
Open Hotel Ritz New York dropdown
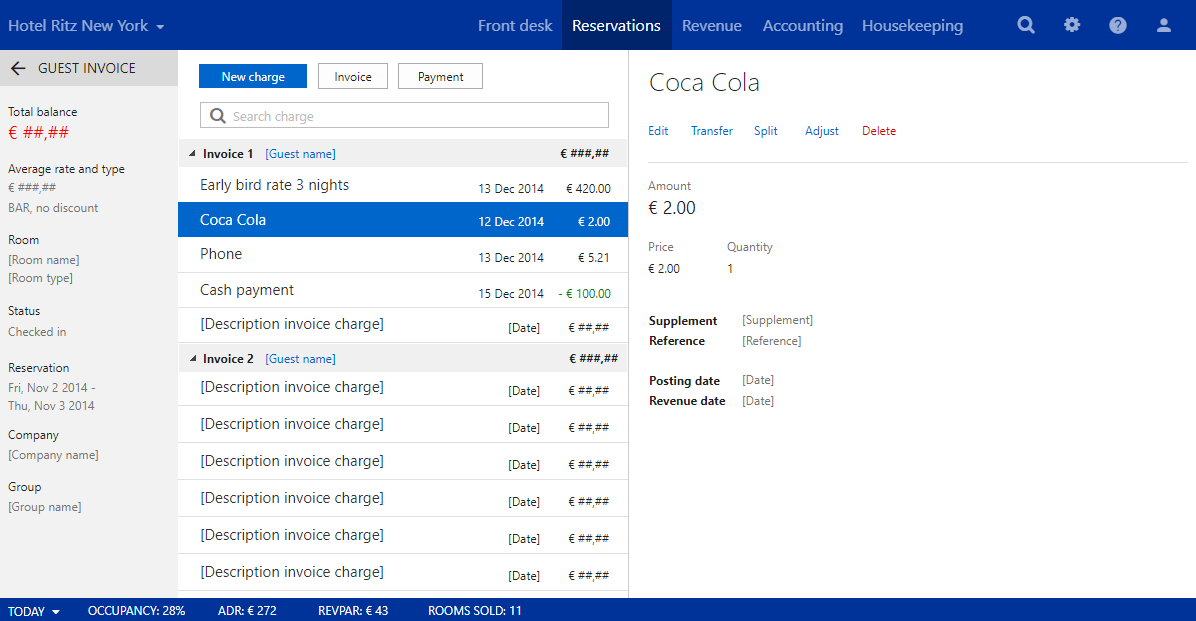click(86, 26)
